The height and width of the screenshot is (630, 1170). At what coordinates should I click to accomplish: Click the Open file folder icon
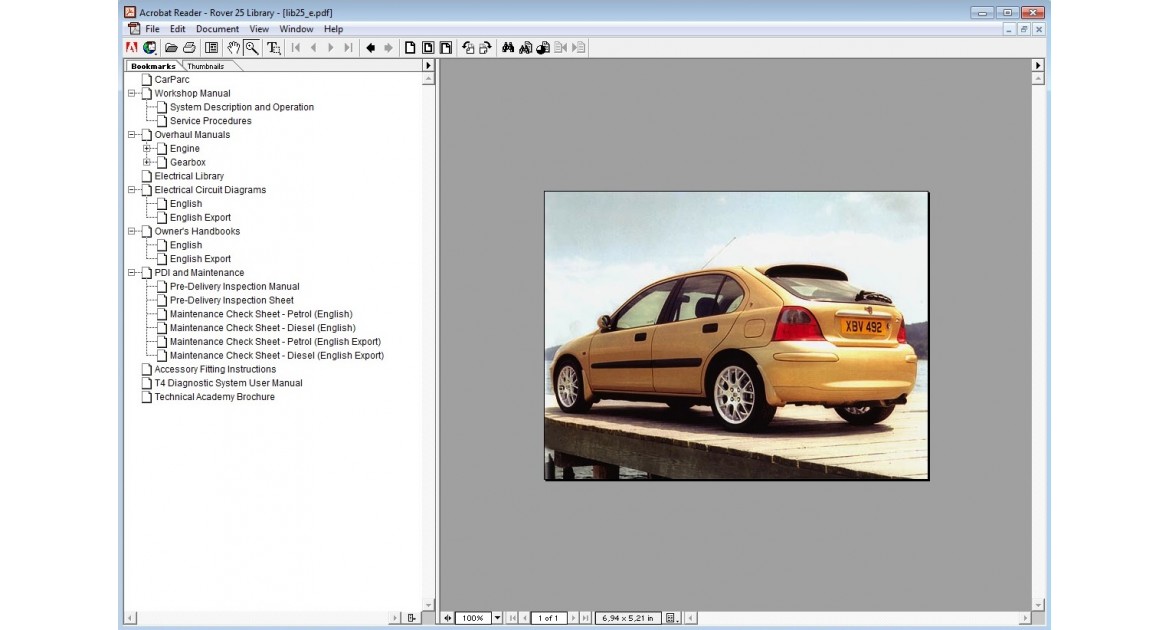171,48
